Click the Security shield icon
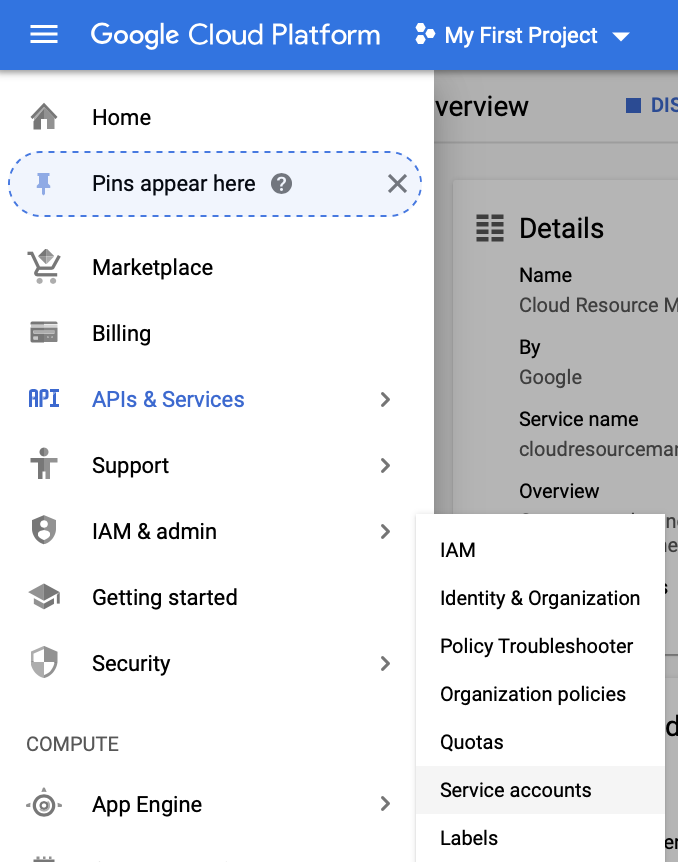This screenshot has width=678, height=862. (x=44, y=662)
